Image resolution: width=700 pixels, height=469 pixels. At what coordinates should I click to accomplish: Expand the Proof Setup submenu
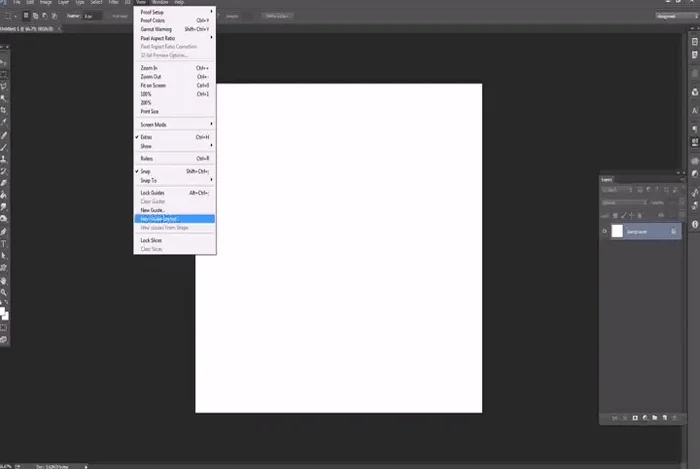click(x=175, y=12)
